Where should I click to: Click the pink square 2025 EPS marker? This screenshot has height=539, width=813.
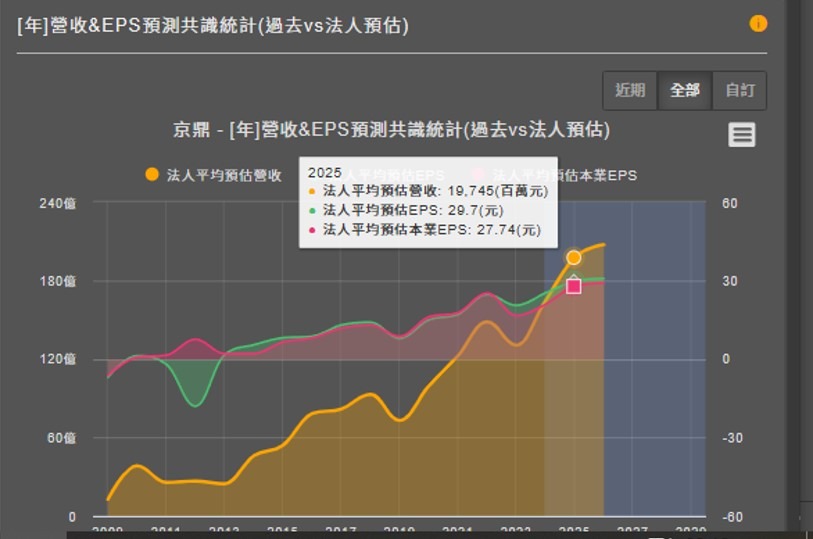(573, 286)
